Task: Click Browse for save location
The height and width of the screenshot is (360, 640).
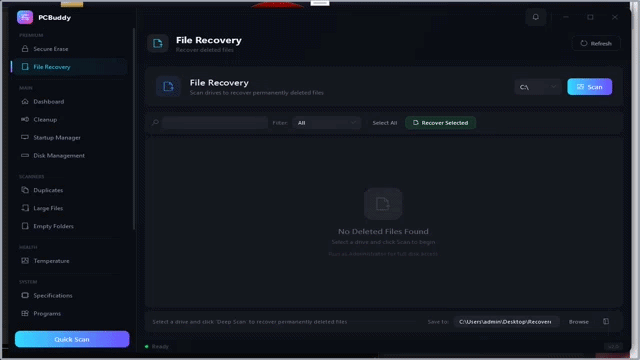Action: [578, 322]
